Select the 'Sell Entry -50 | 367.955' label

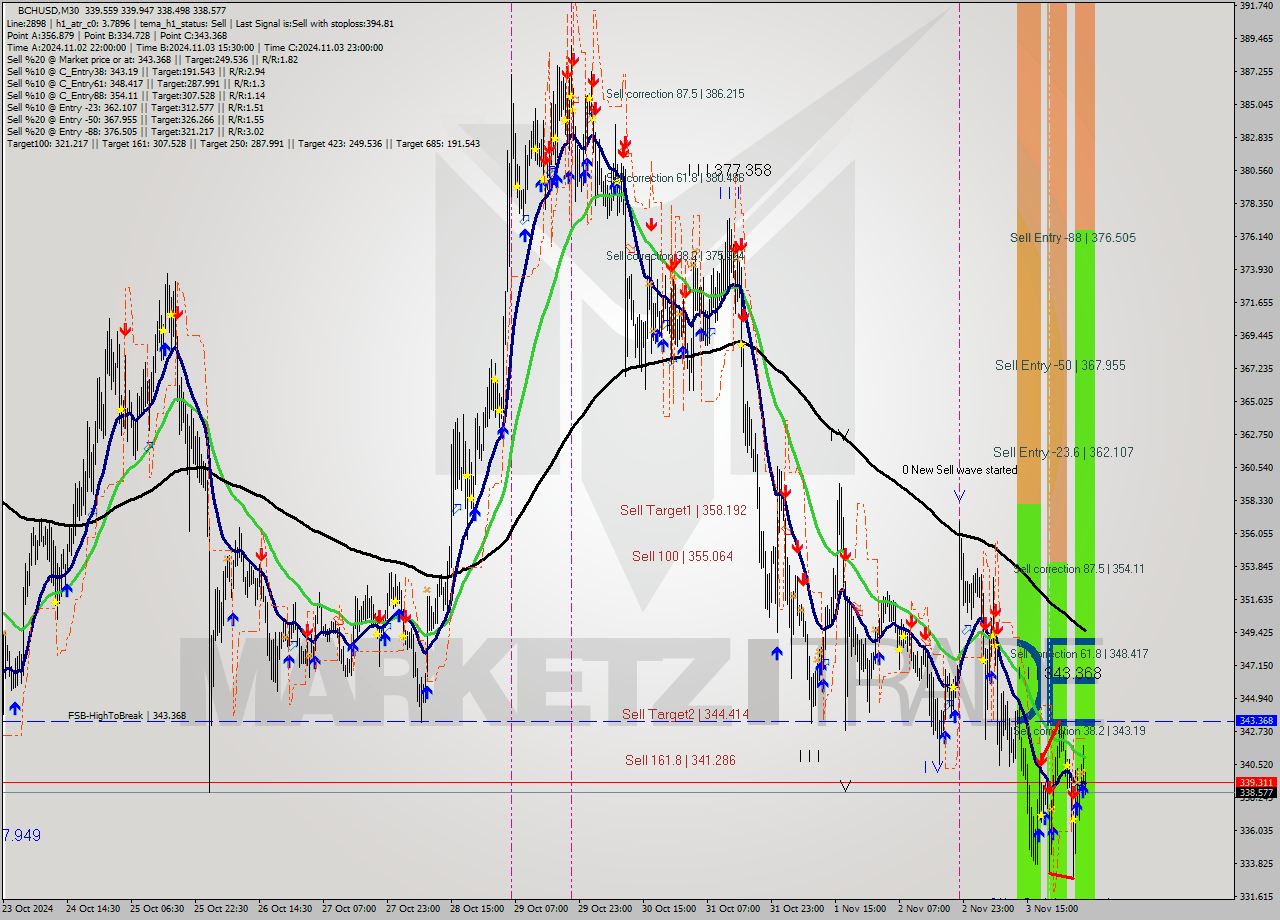point(1060,365)
